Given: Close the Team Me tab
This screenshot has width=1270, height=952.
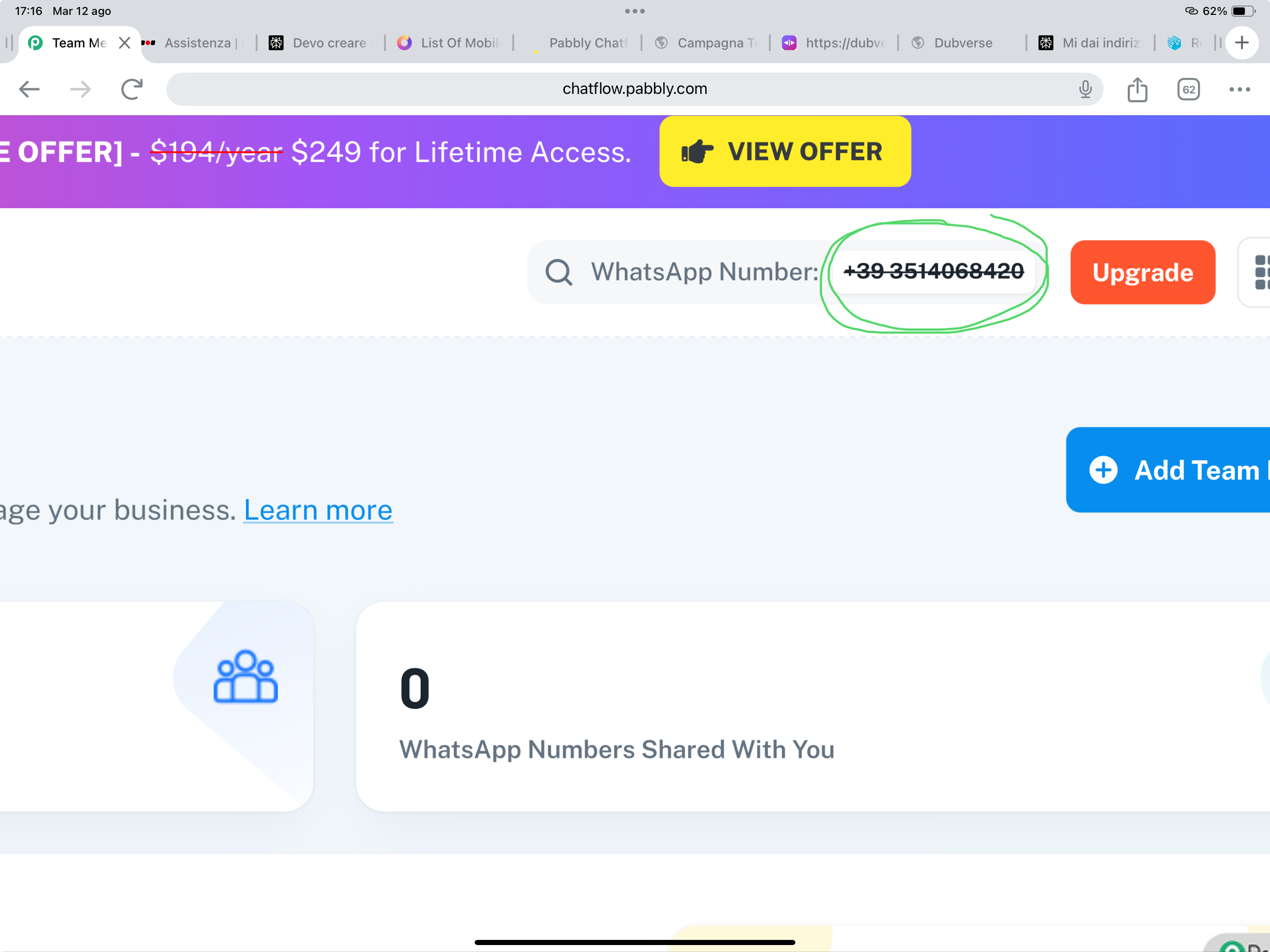Looking at the screenshot, I should [125, 43].
